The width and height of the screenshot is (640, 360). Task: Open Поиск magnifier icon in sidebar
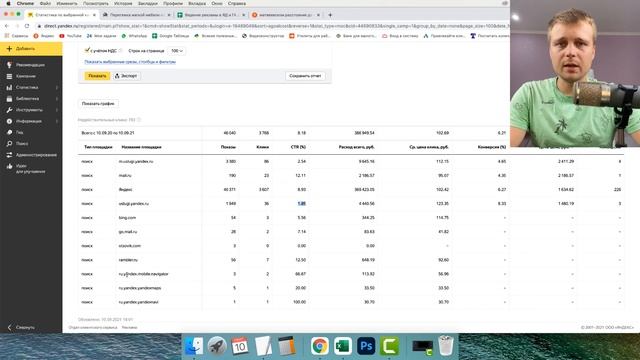tap(9, 144)
